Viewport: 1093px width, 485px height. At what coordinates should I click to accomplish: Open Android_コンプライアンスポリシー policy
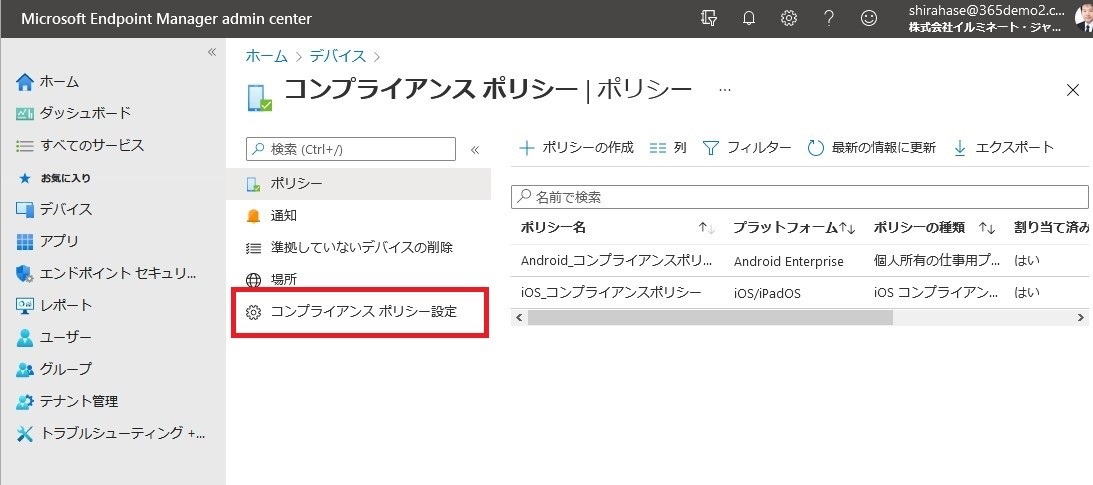pyautogui.click(x=617, y=261)
